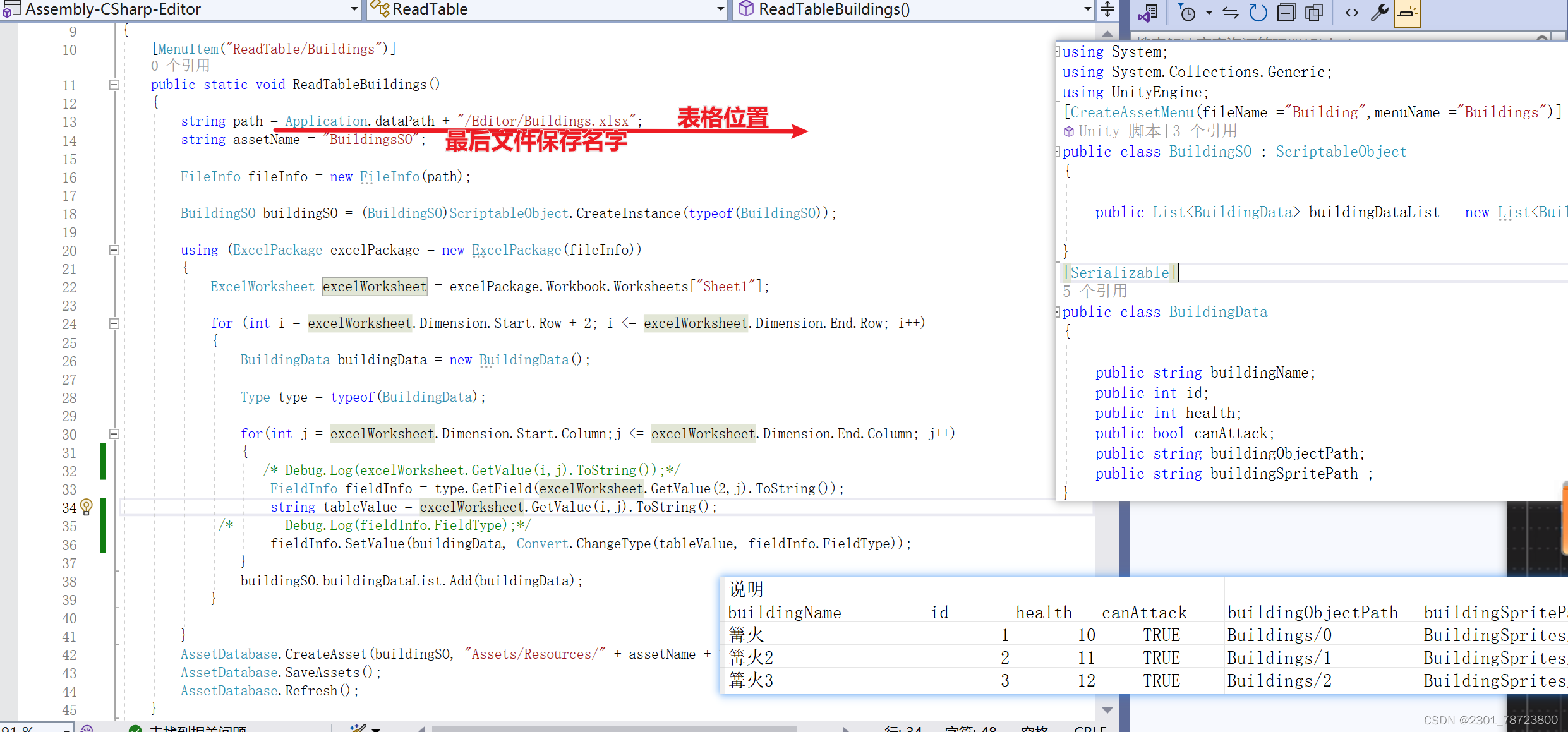Screen dimensions: 1568x732
Task: Toggle the highlighted Preview Selected Items button
Action: (x=1407, y=13)
